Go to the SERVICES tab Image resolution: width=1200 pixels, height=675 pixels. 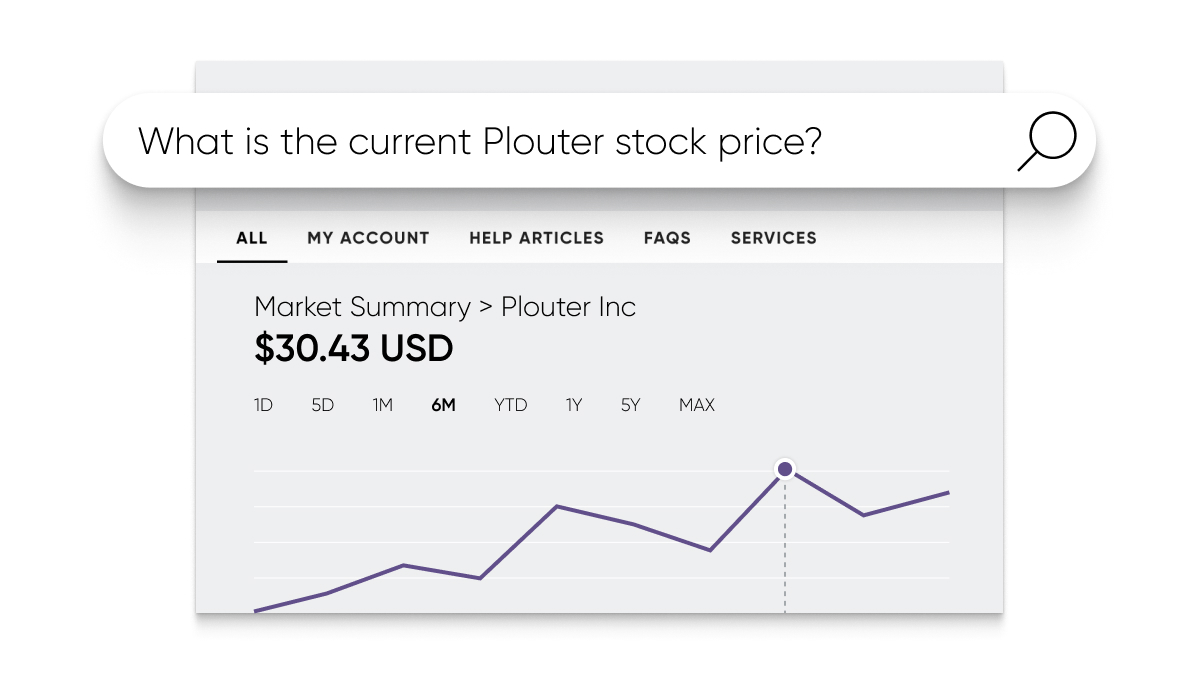click(774, 238)
